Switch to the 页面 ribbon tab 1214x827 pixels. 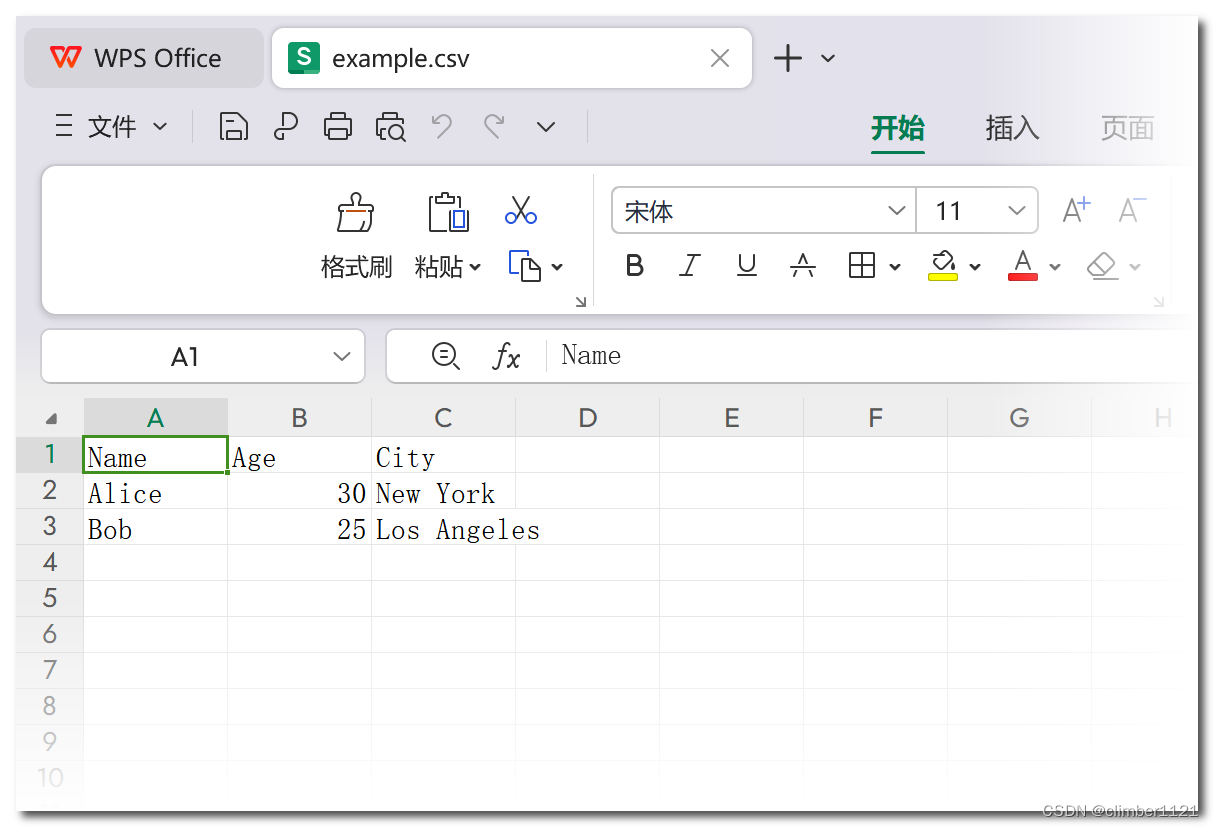tap(1127, 128)
